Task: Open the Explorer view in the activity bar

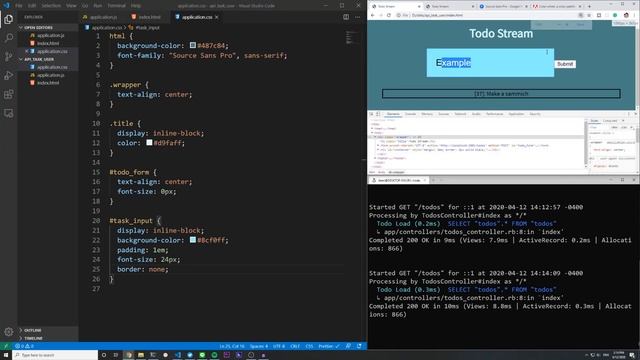Action: [9, 19]
